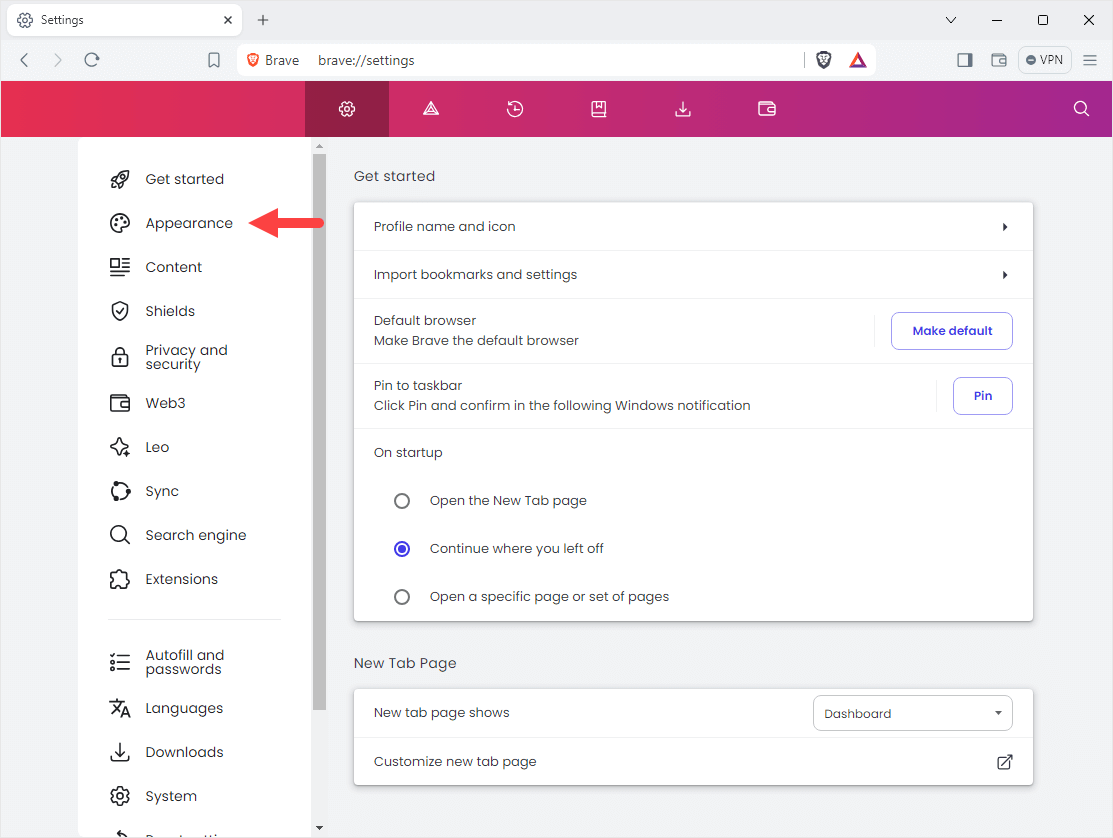The height and width of the screenshot is (838, 1113).
Task: Click the VPN button
Action: click(x=1045, y=60)
